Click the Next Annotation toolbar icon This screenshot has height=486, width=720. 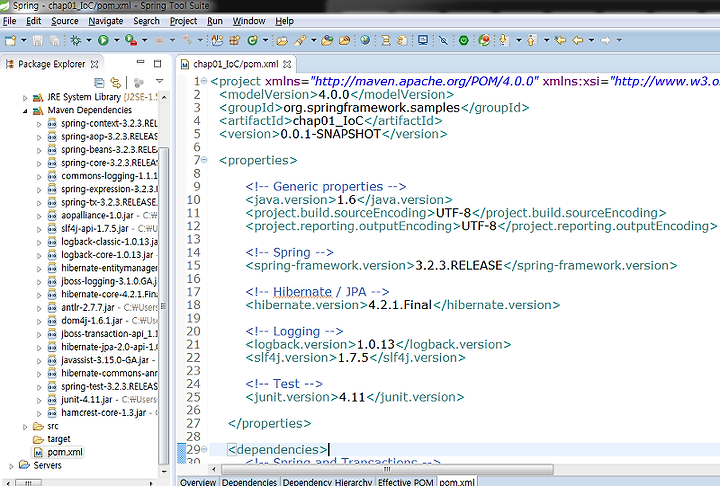504,40
